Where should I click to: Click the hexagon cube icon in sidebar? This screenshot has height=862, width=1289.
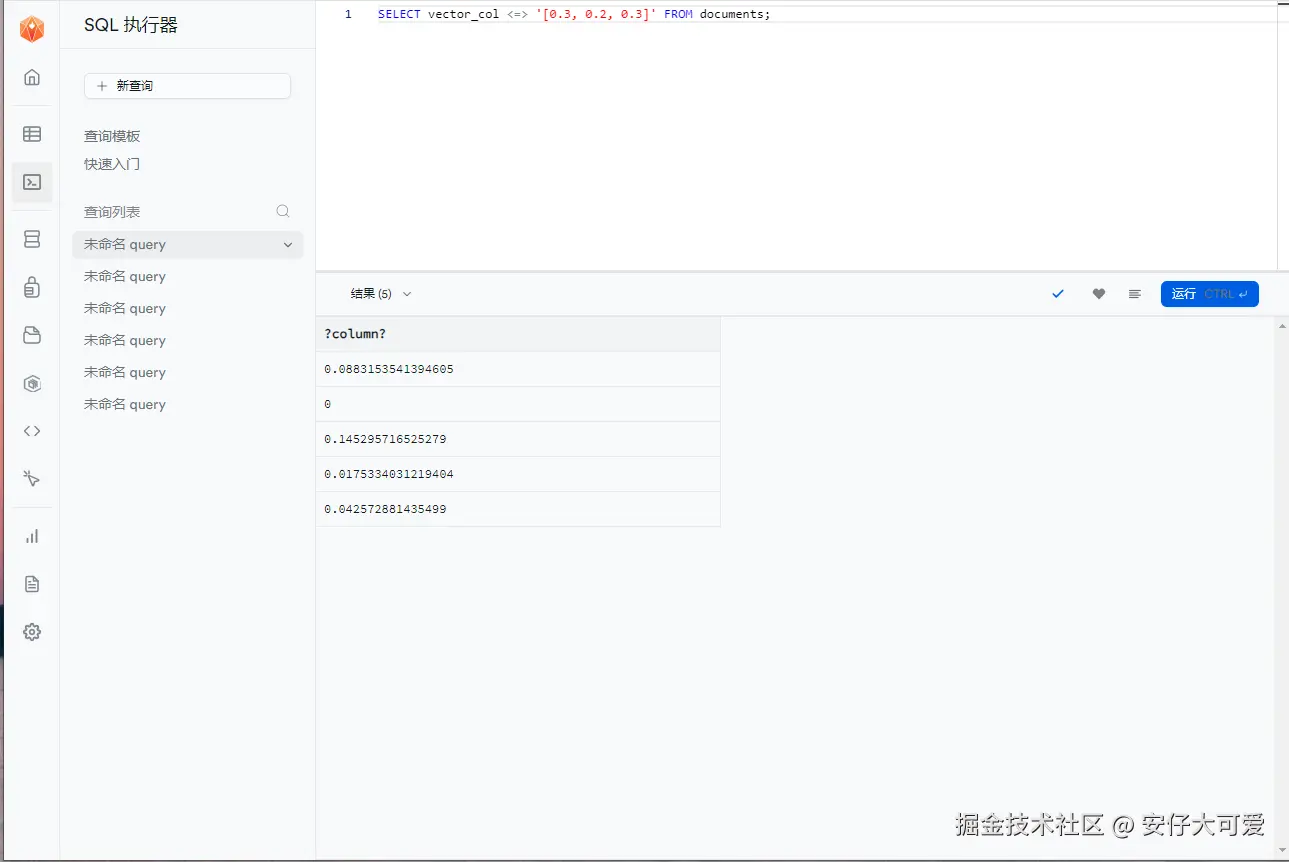click(x=32, y=383)
